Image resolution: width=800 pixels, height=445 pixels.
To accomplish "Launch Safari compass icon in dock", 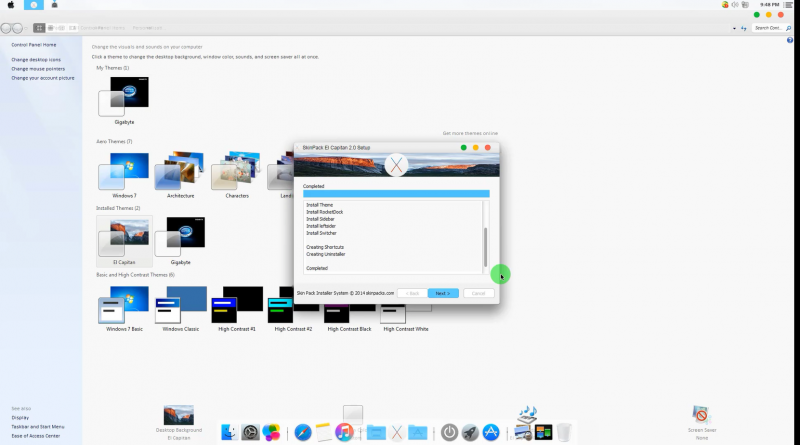I will [303, 432].
